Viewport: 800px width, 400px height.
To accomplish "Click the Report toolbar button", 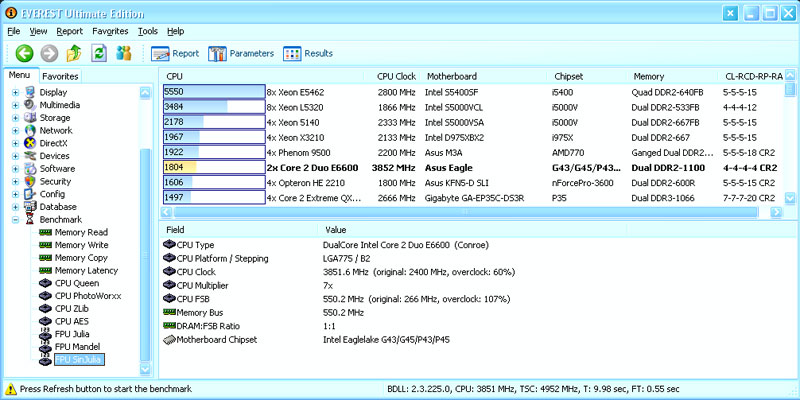I will click(x=175, y=54).
